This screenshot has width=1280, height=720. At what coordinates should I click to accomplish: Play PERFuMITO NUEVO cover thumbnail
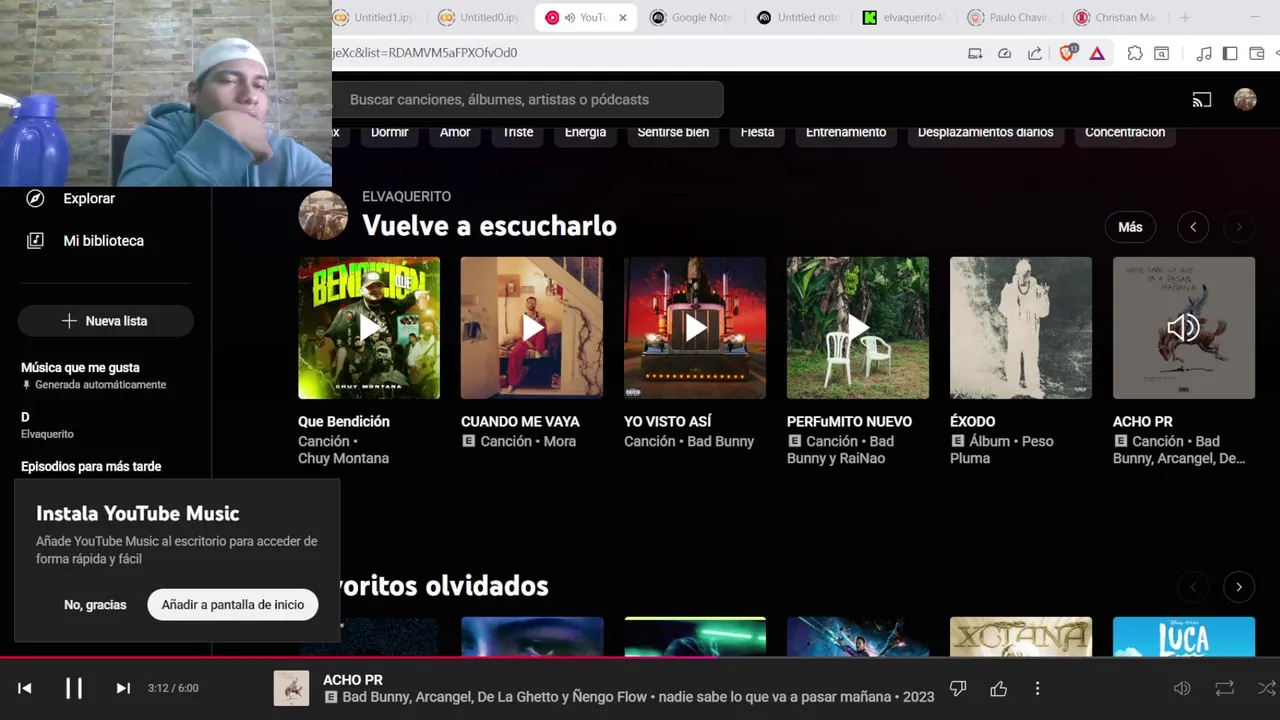(x=858, y=328)
